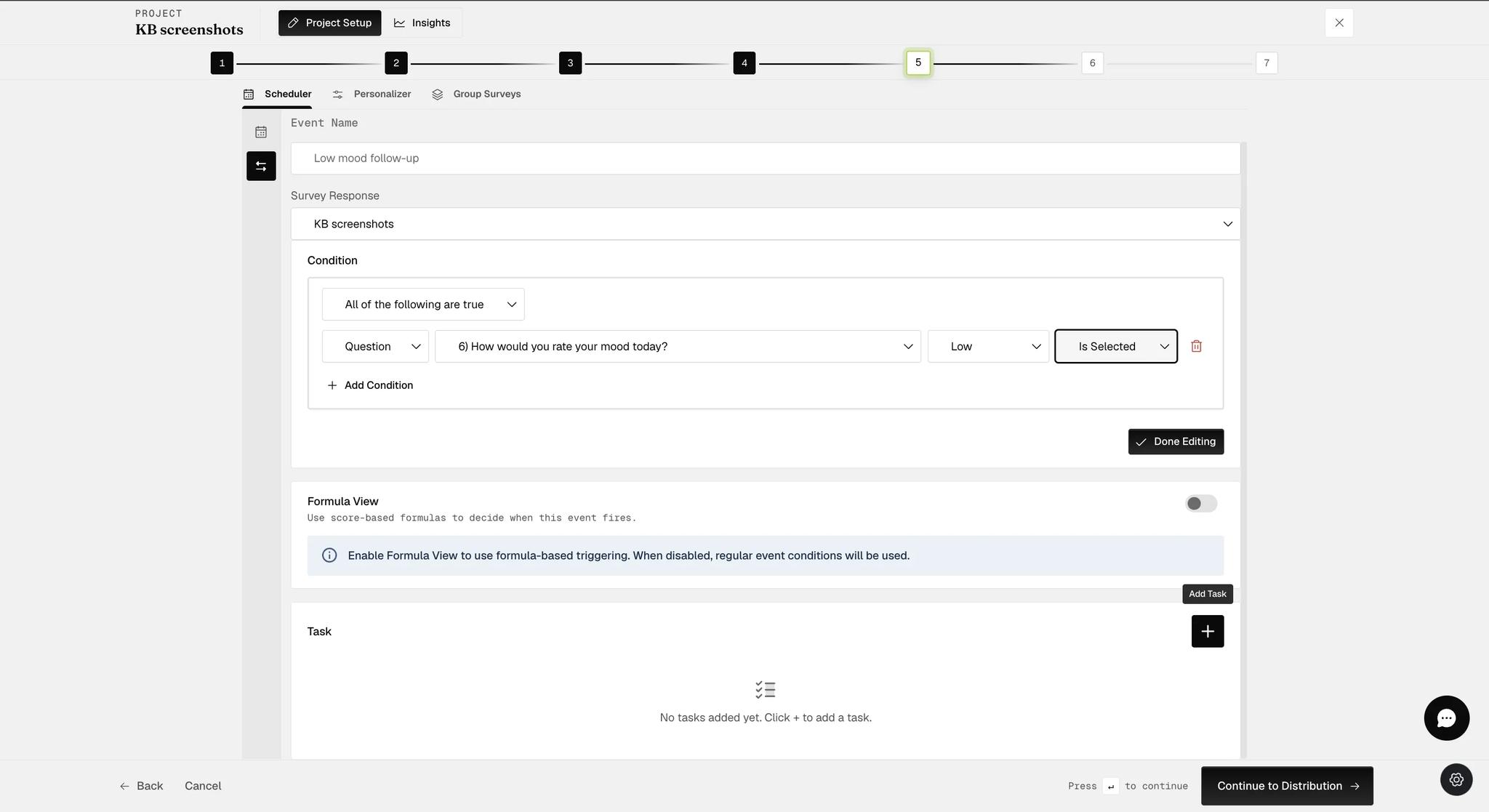1489x812 pixels.
Task: Click the Event Name input field
Action: click(x=765, y=158)
